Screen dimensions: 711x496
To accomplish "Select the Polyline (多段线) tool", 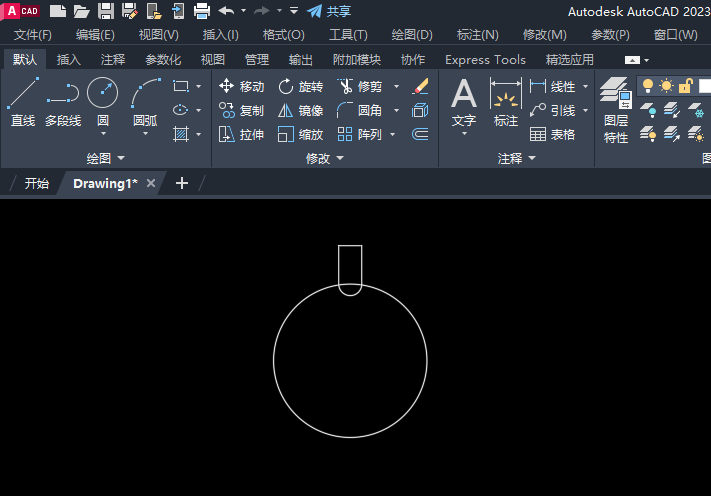I will (63, 102).
